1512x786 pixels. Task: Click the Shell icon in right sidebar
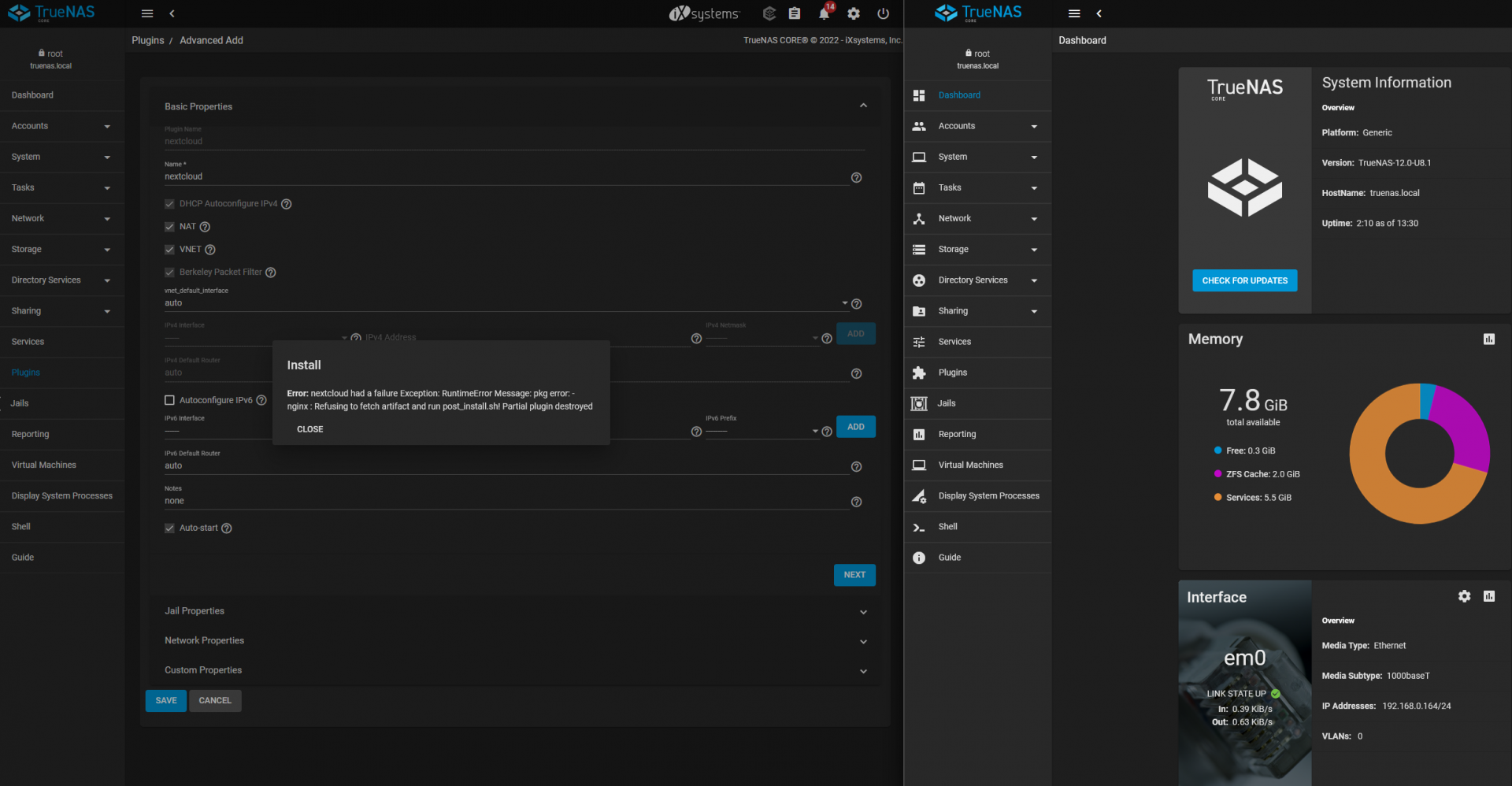919,527
